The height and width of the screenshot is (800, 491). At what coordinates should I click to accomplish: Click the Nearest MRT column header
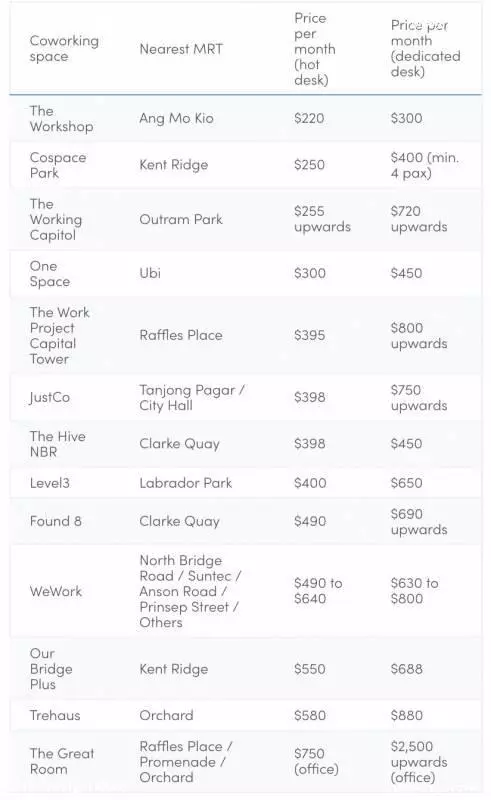click(x=181, y=49)
